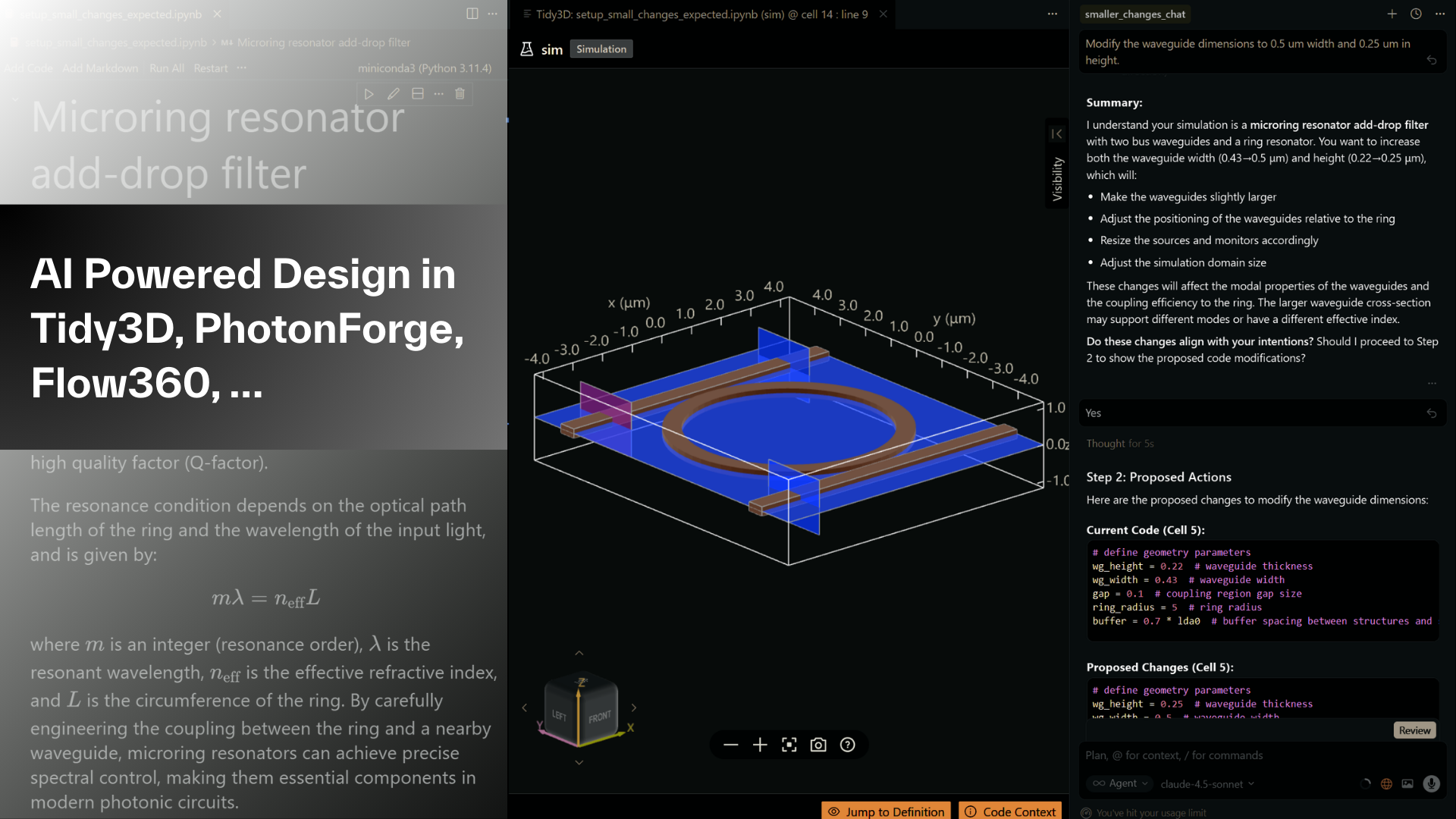
Task: Rotate view down with cube's bottom arrow
Action: (x=579, y=762)
